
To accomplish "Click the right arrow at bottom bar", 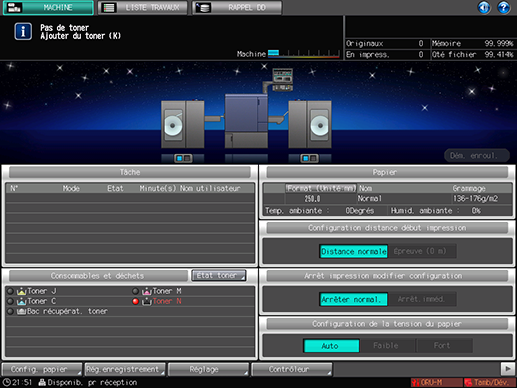I will click(508, 369).
